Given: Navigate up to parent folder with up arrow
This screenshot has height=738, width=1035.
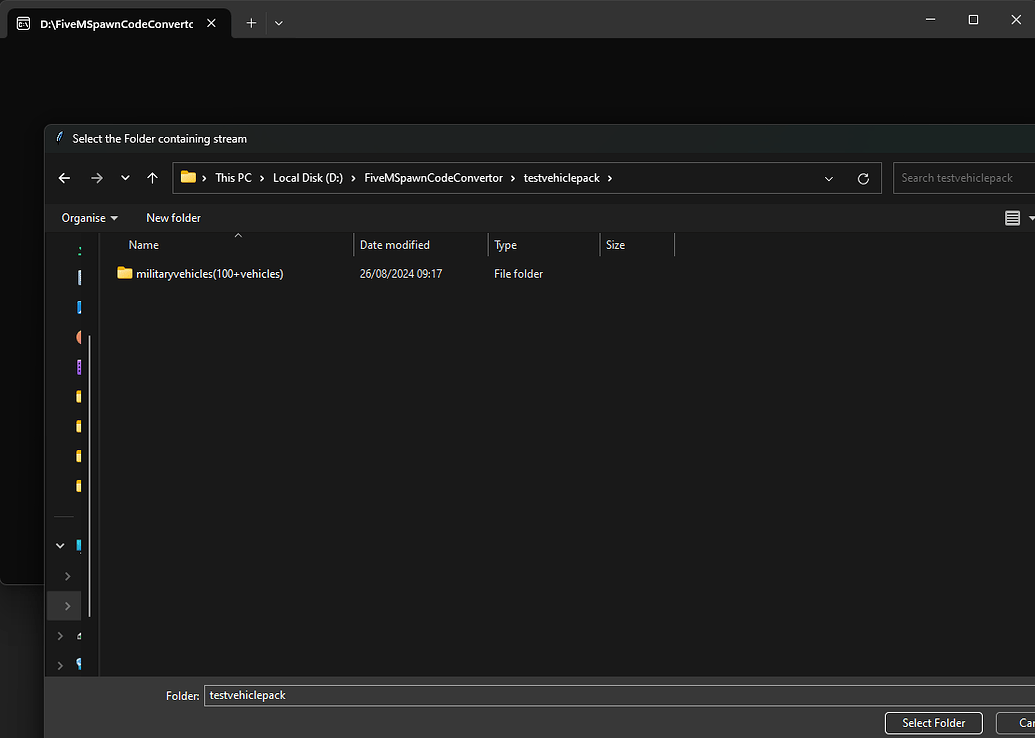Looking at the screenshot, I should [x=151, y=177].
